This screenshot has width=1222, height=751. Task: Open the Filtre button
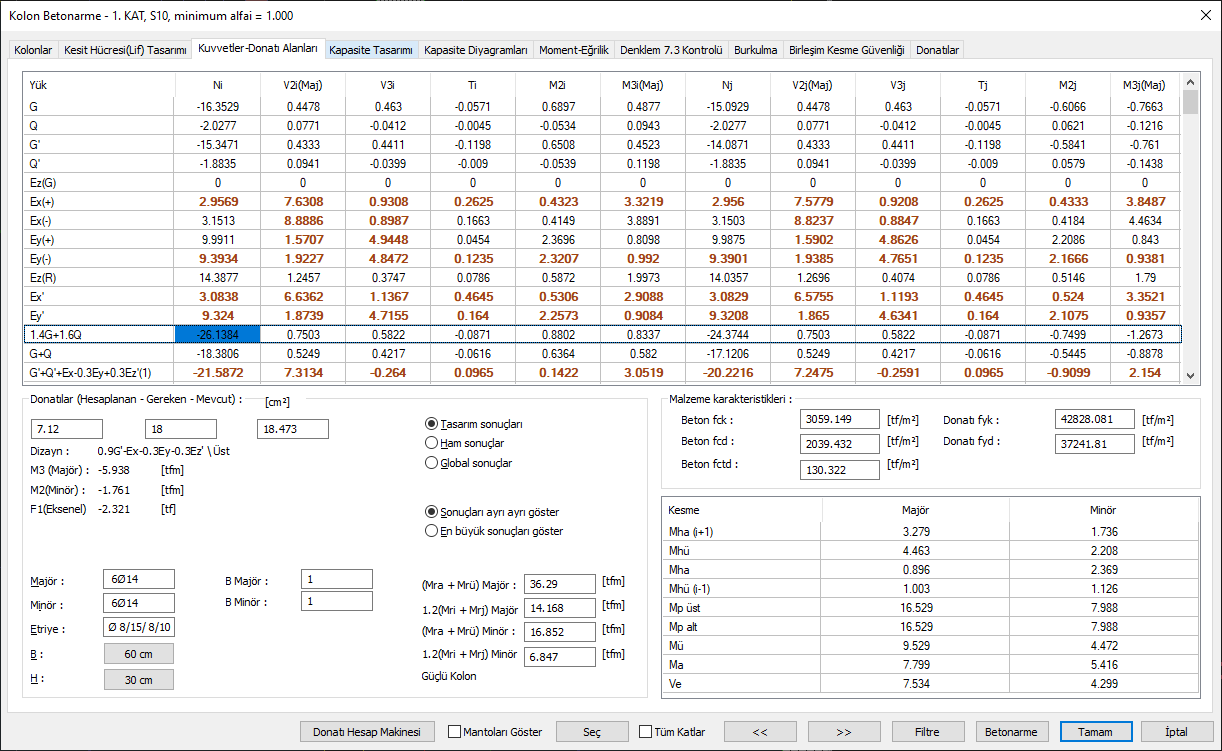[x=928, y=732]
